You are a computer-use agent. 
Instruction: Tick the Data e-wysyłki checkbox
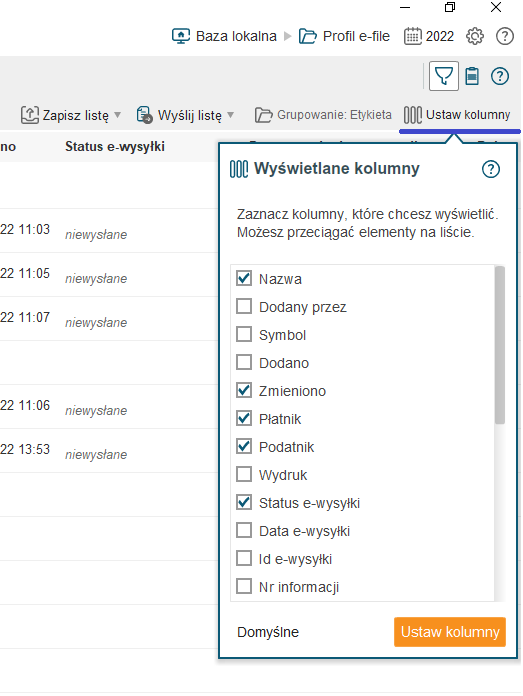tap(244, 530)
